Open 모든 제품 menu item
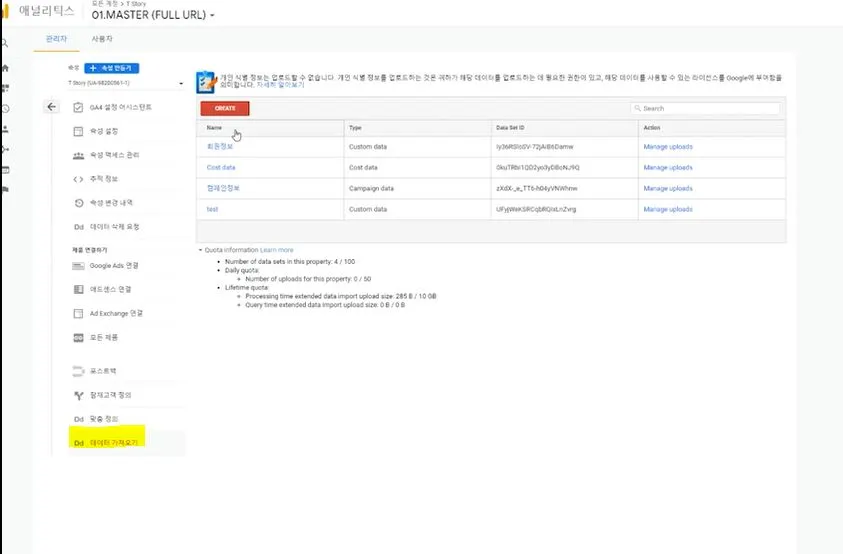The height and width of the screenshot is (554, 843). click(104, 338)
